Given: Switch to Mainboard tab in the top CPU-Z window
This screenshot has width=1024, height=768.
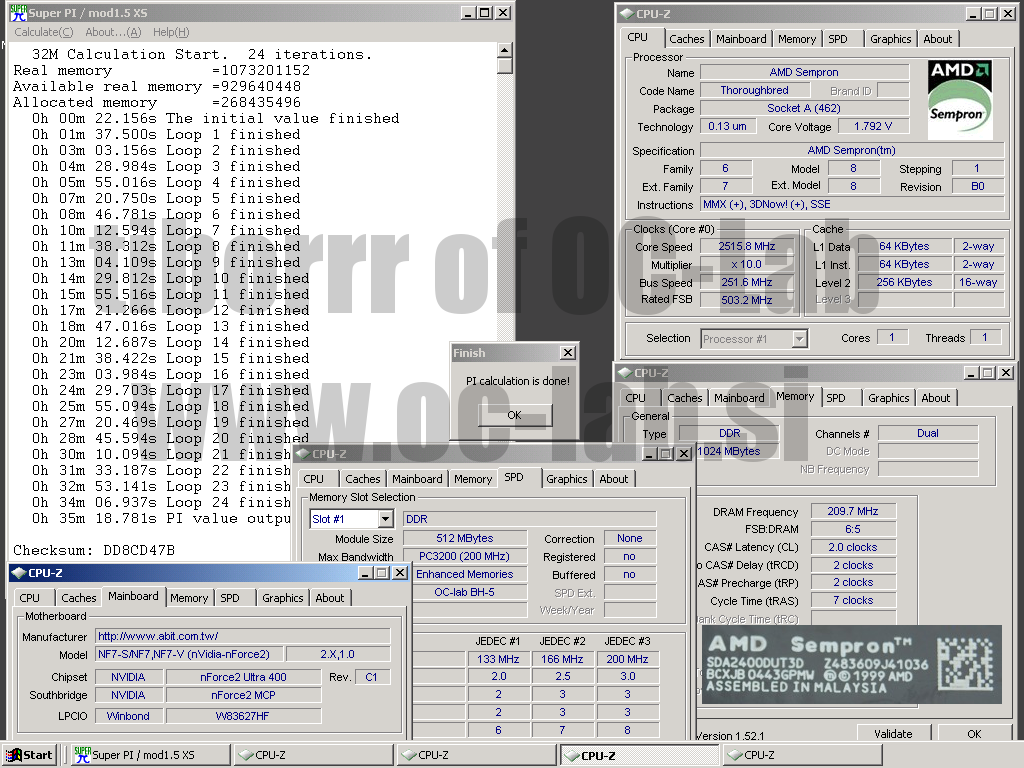Looking at the screenshot, I should [741, 39].
